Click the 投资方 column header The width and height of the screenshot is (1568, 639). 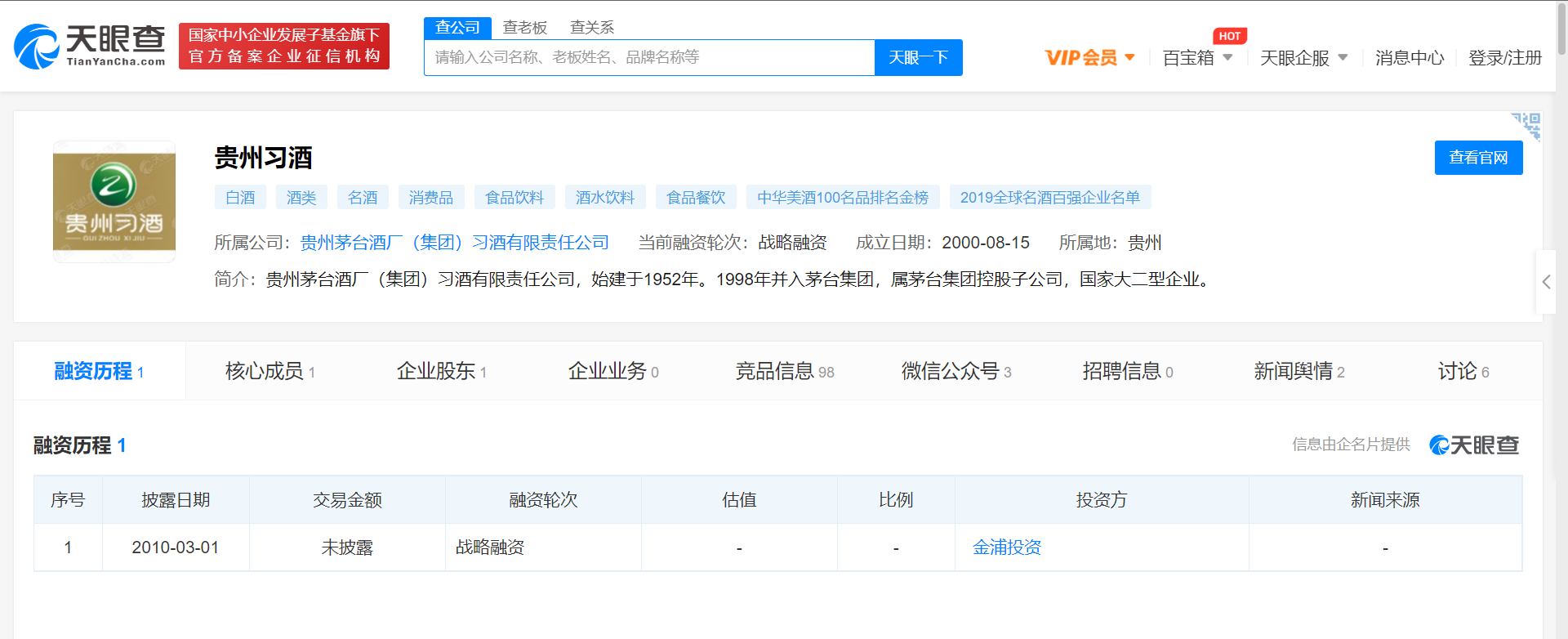(x=1102, y=500)
